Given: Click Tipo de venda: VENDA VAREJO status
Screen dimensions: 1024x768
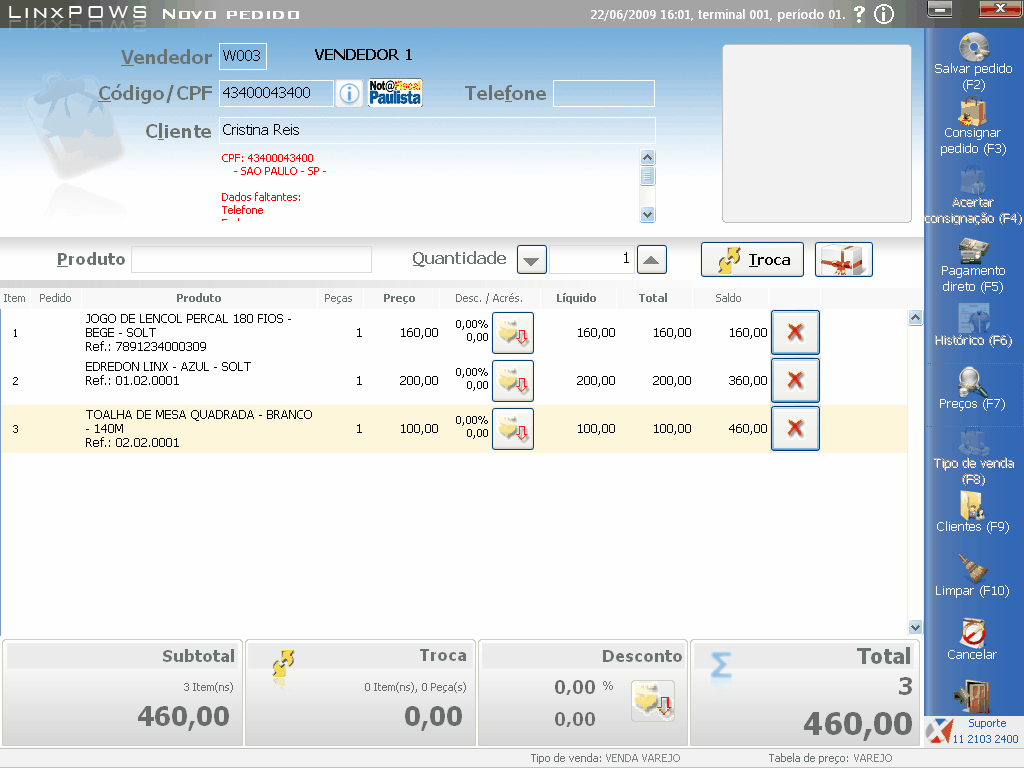Looking at the screenshot, I should tap(605, 758).
